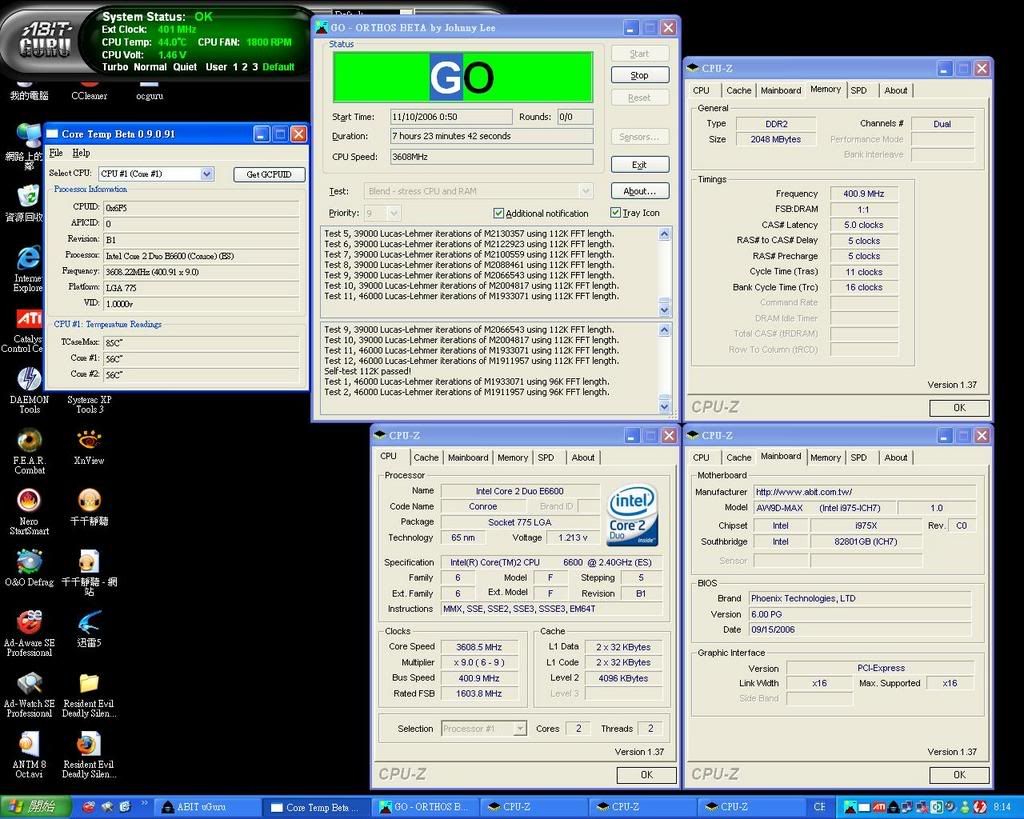Open the About... dialog in Orthos
Viewport: 1024px width, 819px height.
tap(640, 191)
